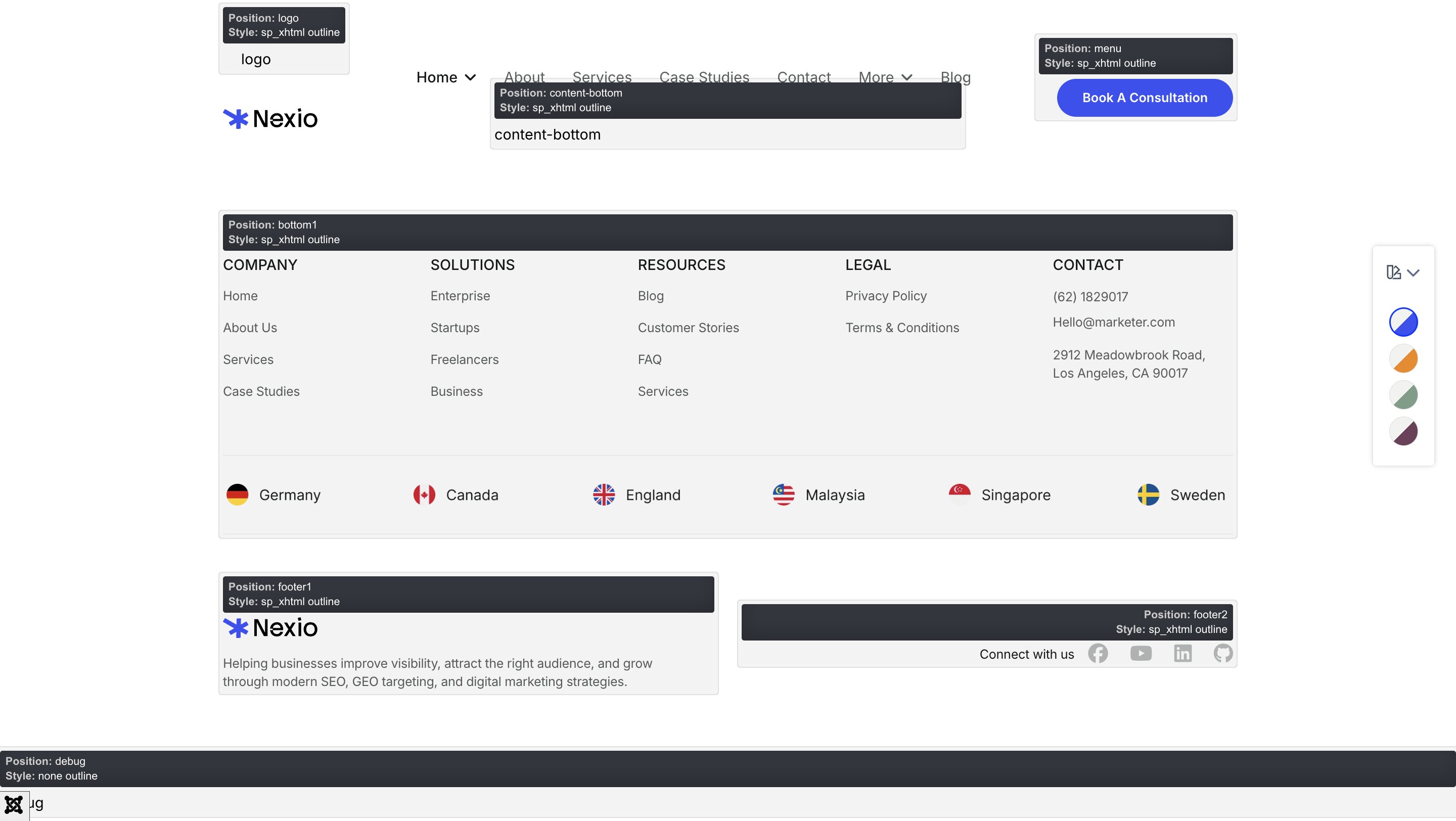
Task: Click the Singapore flag icon
Action: coord(959,494)
